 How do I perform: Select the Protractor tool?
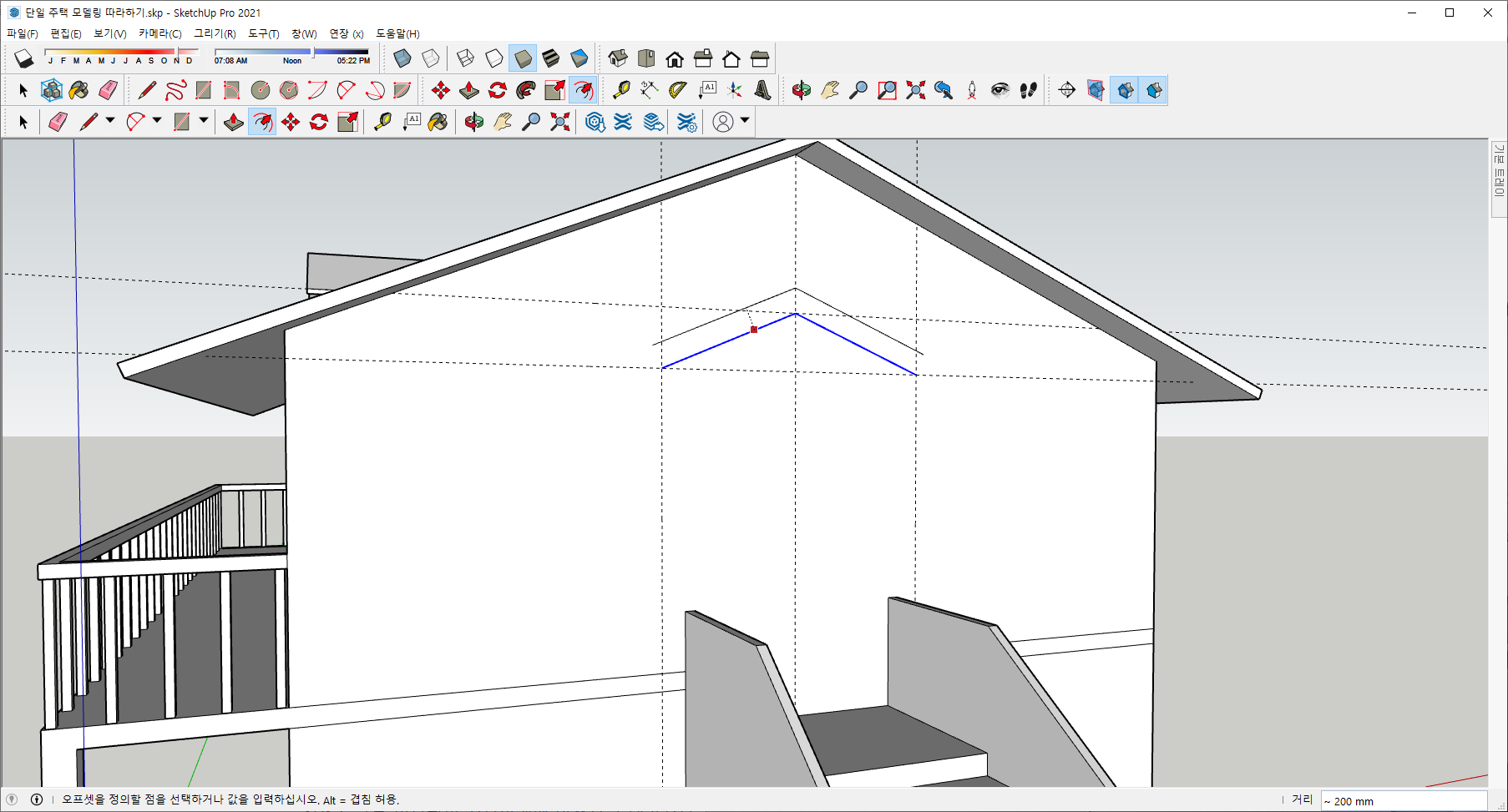click(677, 90)
